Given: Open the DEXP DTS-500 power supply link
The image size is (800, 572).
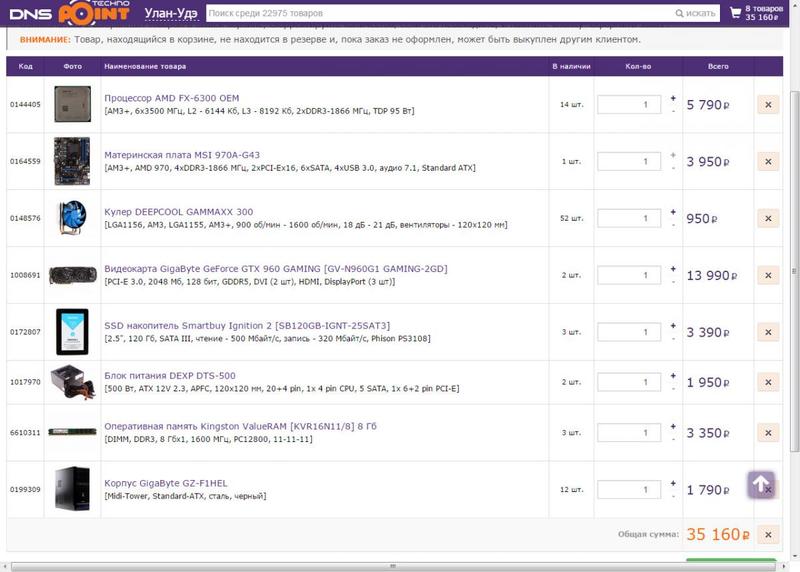Looking at the screenshot, I should pyautogui.click(x=170, y=375).
